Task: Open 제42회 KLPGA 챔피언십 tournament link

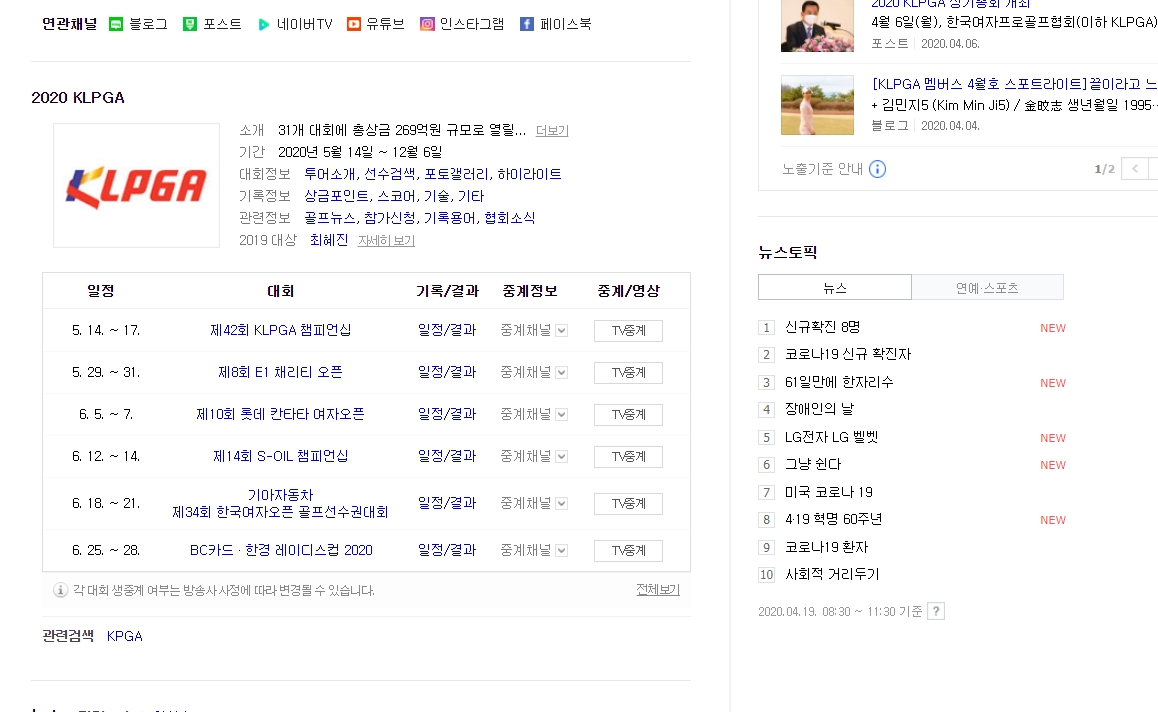Action: point(281,330)
